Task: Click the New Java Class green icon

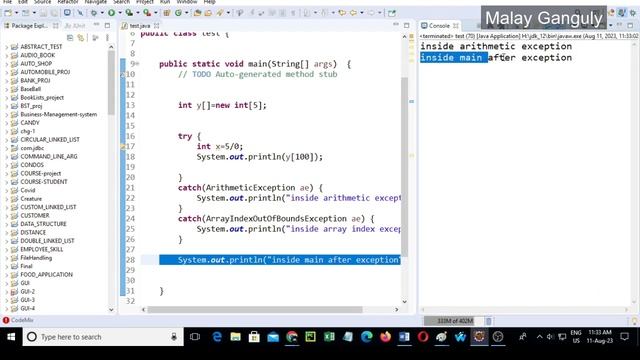Action: [178, 13]
